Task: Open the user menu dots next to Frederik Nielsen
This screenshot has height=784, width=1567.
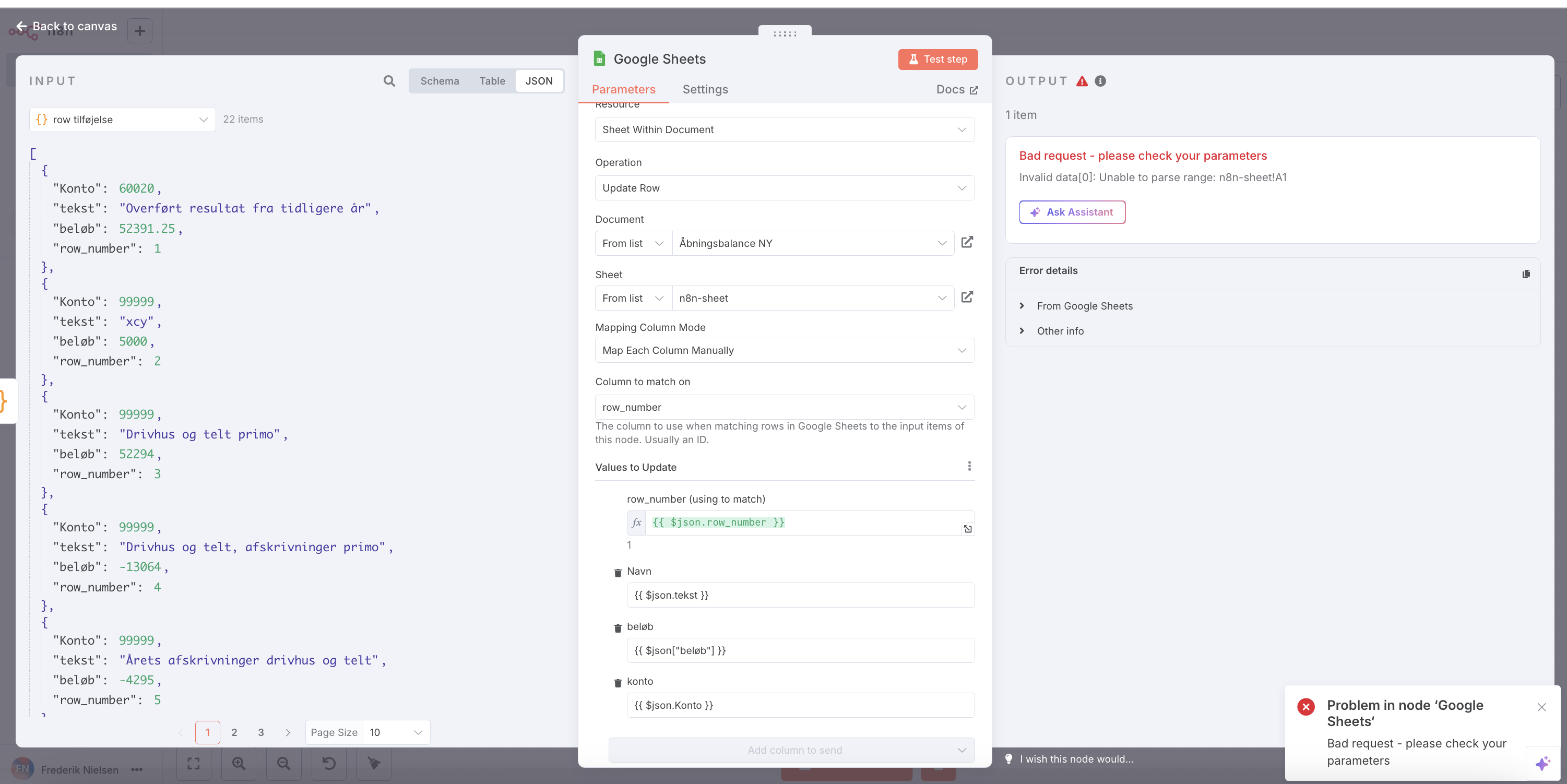Action: pyautogui.click(x=137, y=769)
